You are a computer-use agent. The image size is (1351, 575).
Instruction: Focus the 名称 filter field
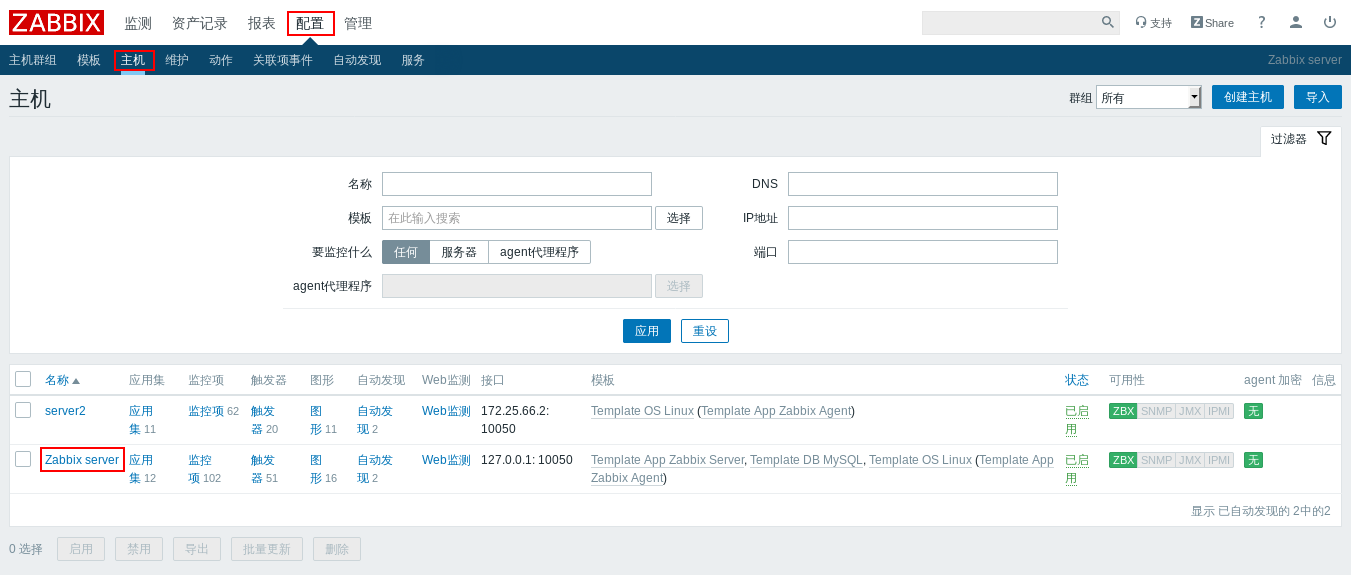pyautogui.click(x=517, y=184)
